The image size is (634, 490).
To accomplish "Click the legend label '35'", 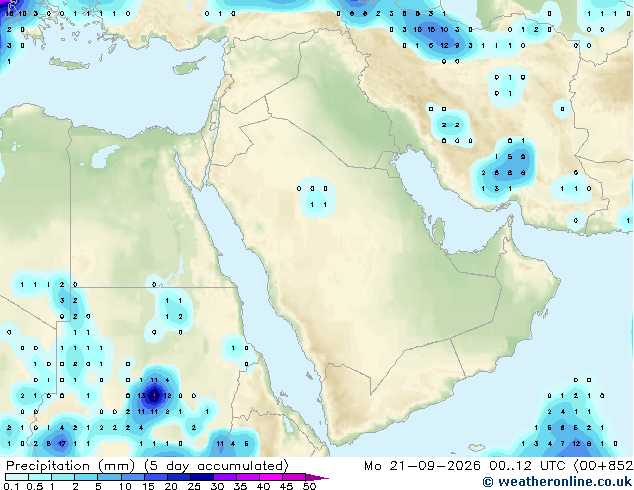I will tap(240, 486).
